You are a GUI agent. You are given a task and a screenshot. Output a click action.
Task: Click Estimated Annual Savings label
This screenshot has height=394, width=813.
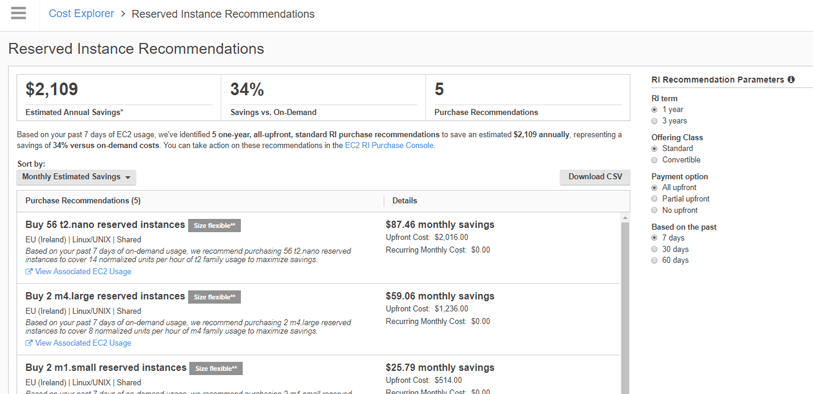(x=75, y=112)
